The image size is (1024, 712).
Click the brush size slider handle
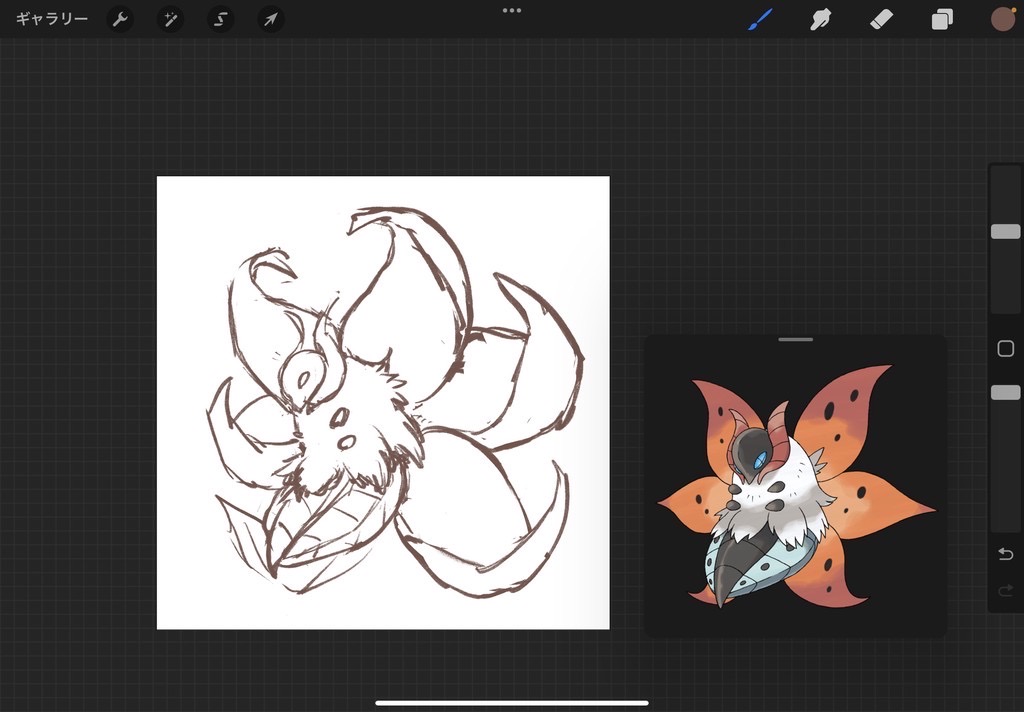1005,232
